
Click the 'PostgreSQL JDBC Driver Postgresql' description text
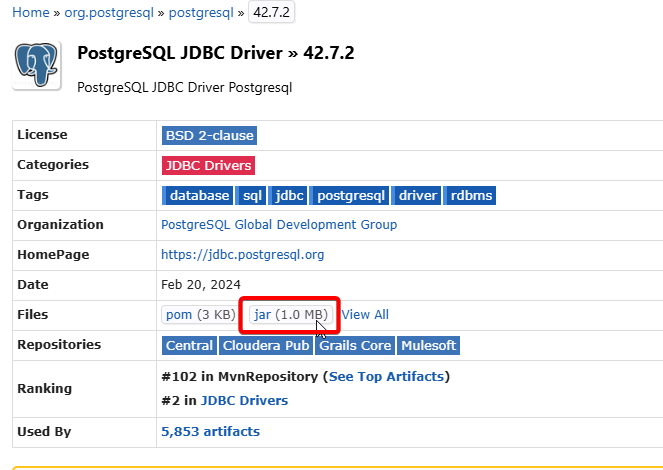184,87
